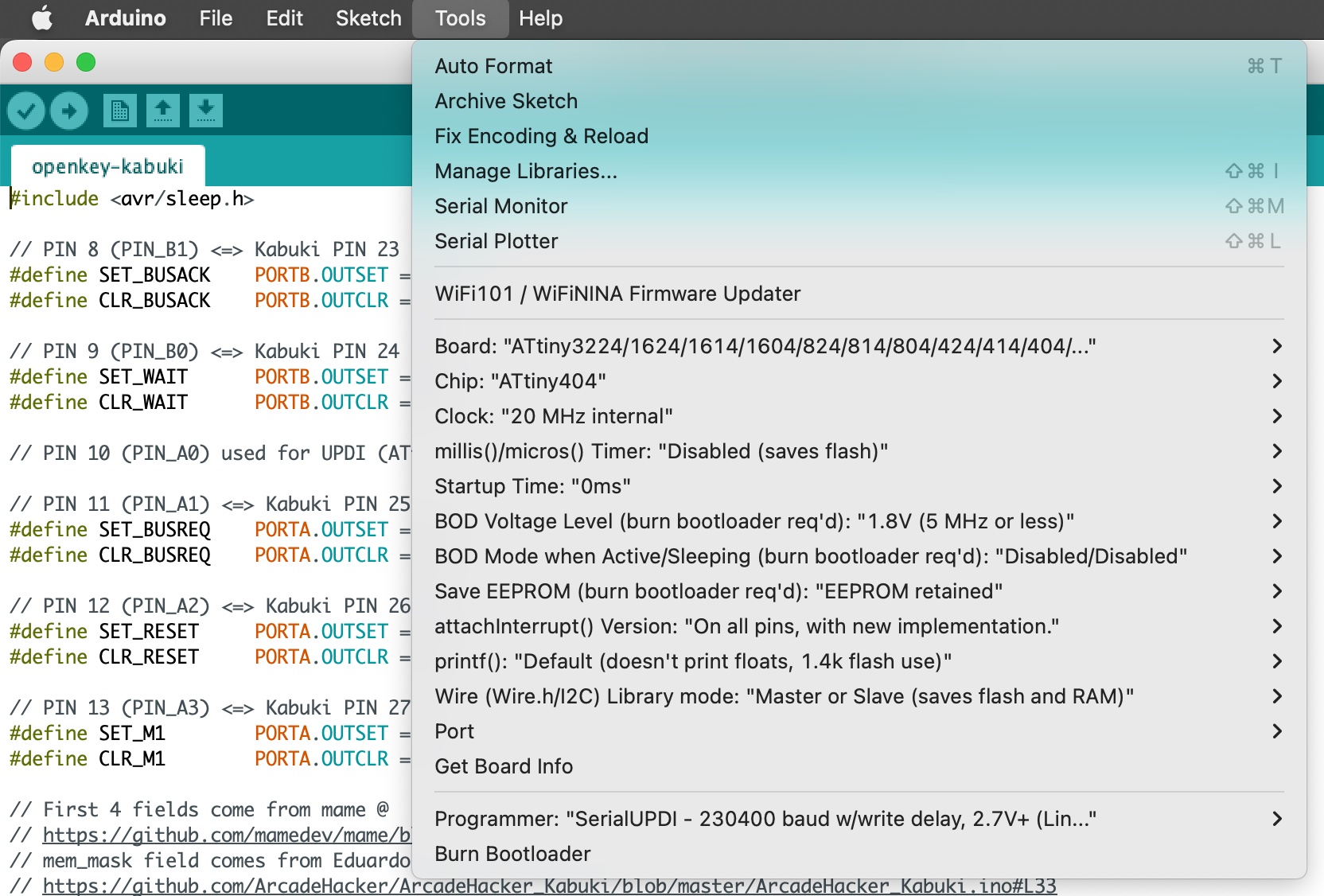1324x896 pixels.
Task: Click the "PIN 9 (PIN_B0)" comment line
Action: pyautogui.click(x=204, y=351)
